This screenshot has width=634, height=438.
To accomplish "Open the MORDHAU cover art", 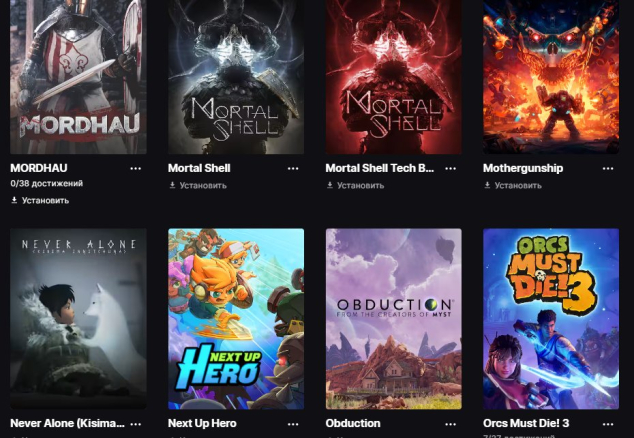I will 78,77.
